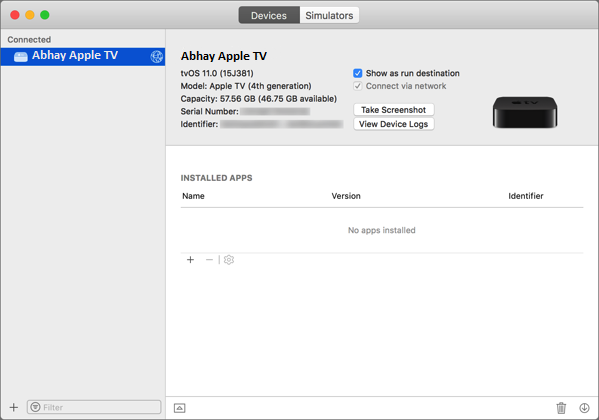This screenshot has height=420, width=599.
Task: Click the Apple TV device icon in sidebar
Action: [21, 57]
